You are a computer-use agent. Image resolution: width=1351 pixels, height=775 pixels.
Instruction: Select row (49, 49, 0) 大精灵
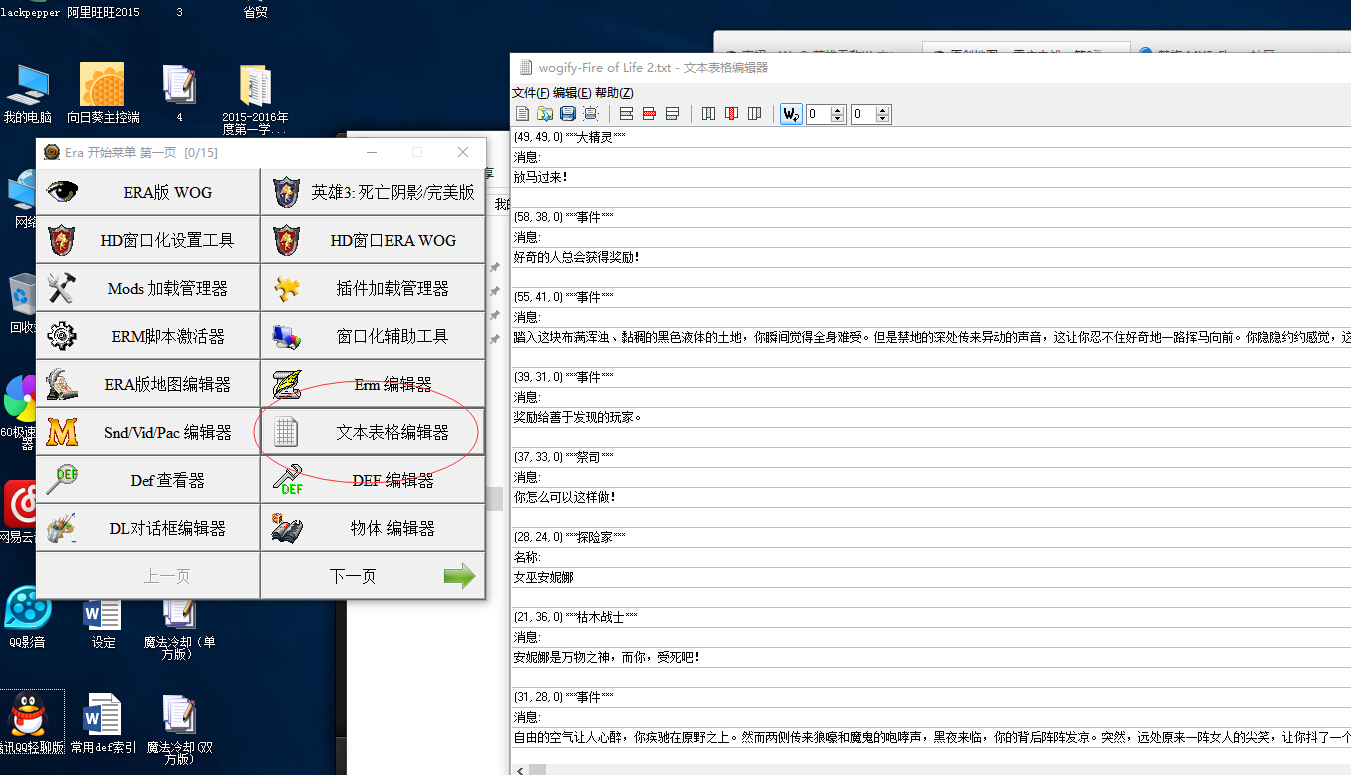click(931, 136)
